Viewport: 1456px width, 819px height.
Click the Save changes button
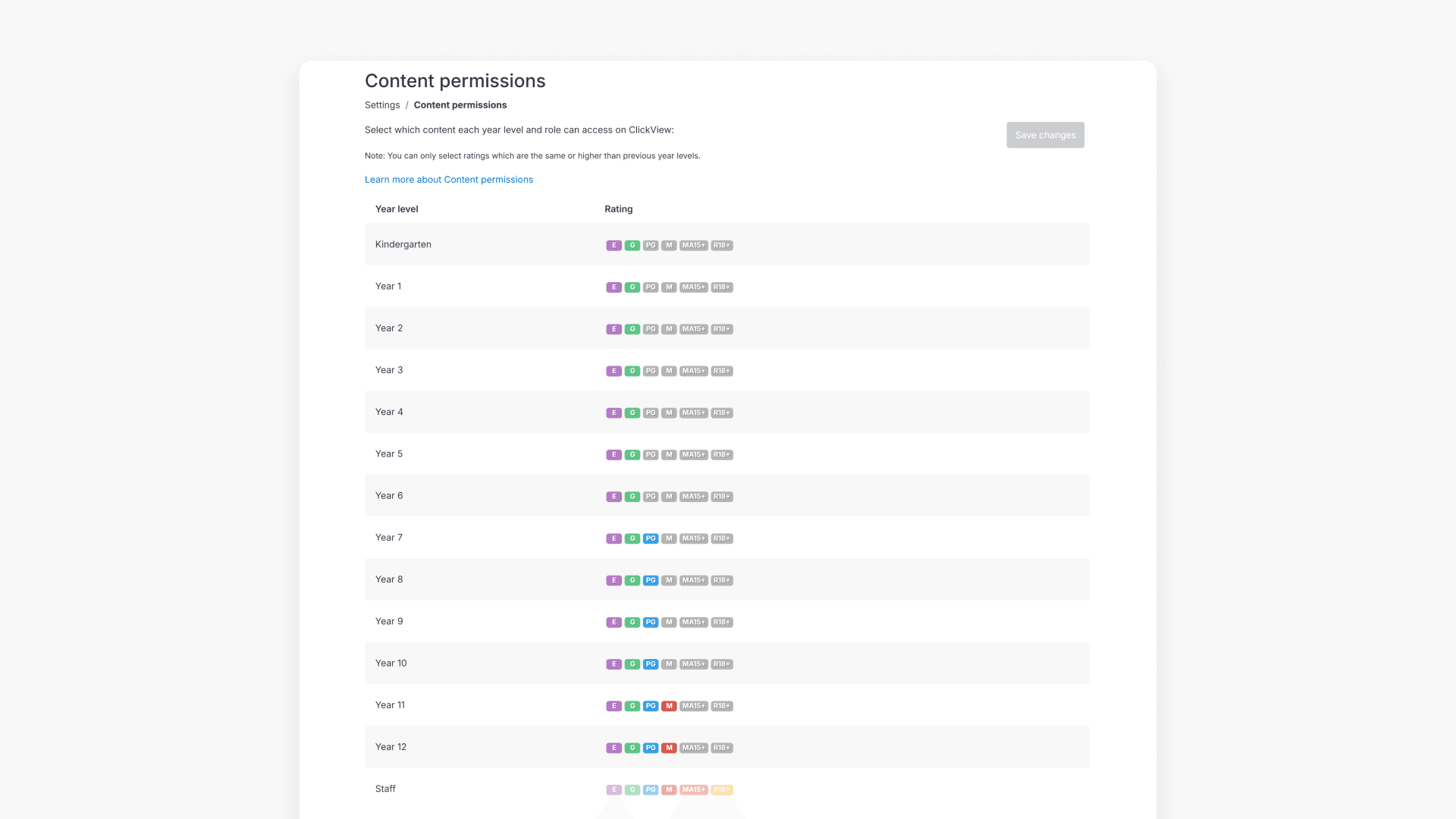pyautogui.click(x=1045, y=135)
